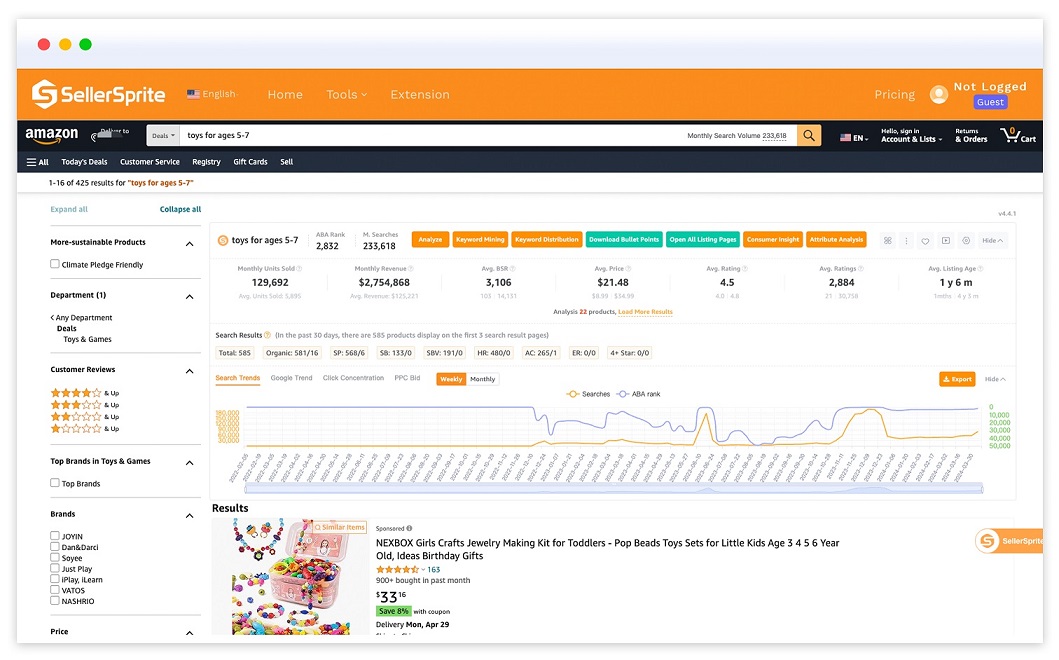Open the Deals search category dropdown
Screen dimensions: 1059x660
point(163,136)
